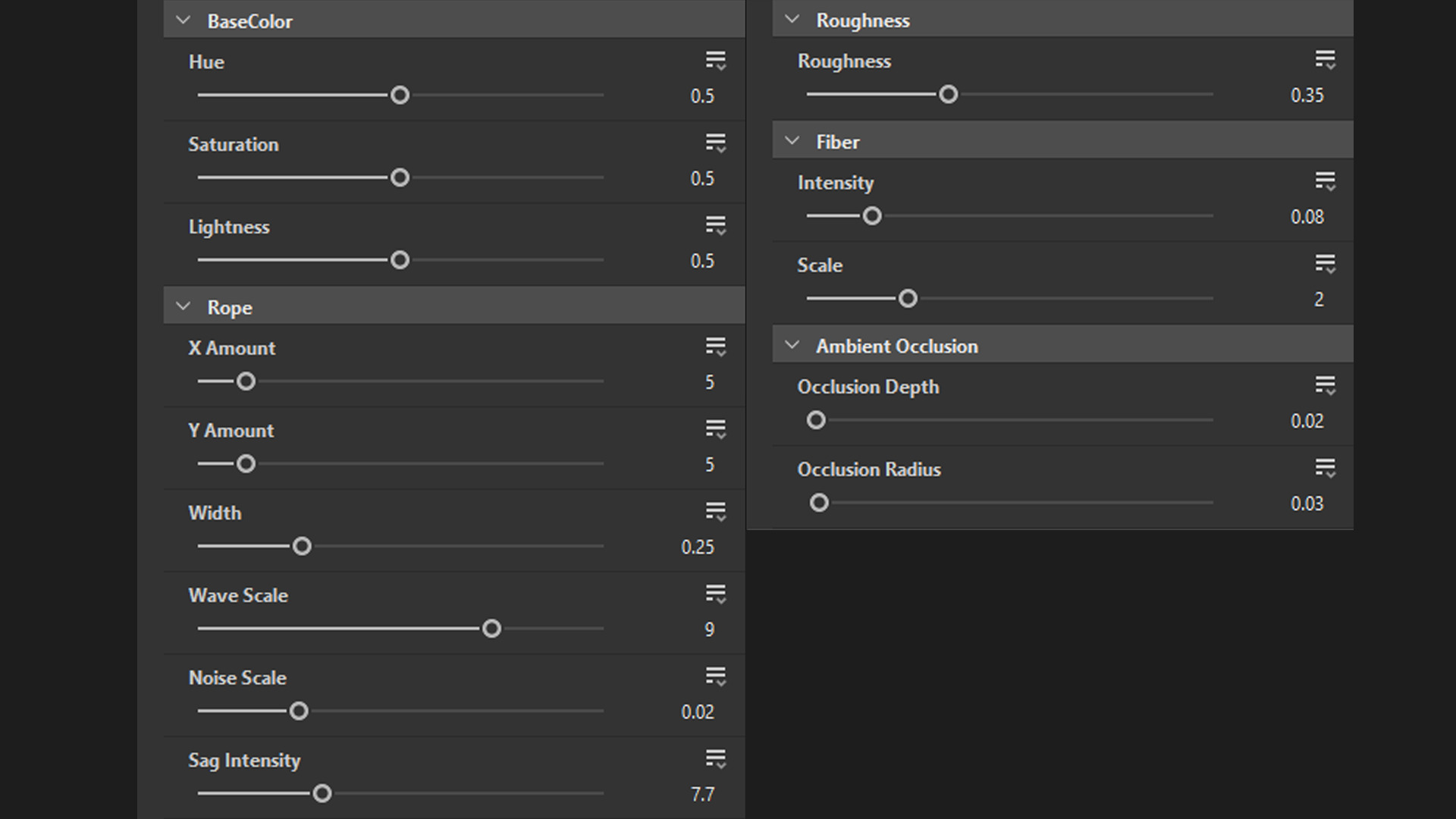1456x819 pixels.
Task: Open the Saturation parameter options menu icon
Action: click(x=715, y=143)
